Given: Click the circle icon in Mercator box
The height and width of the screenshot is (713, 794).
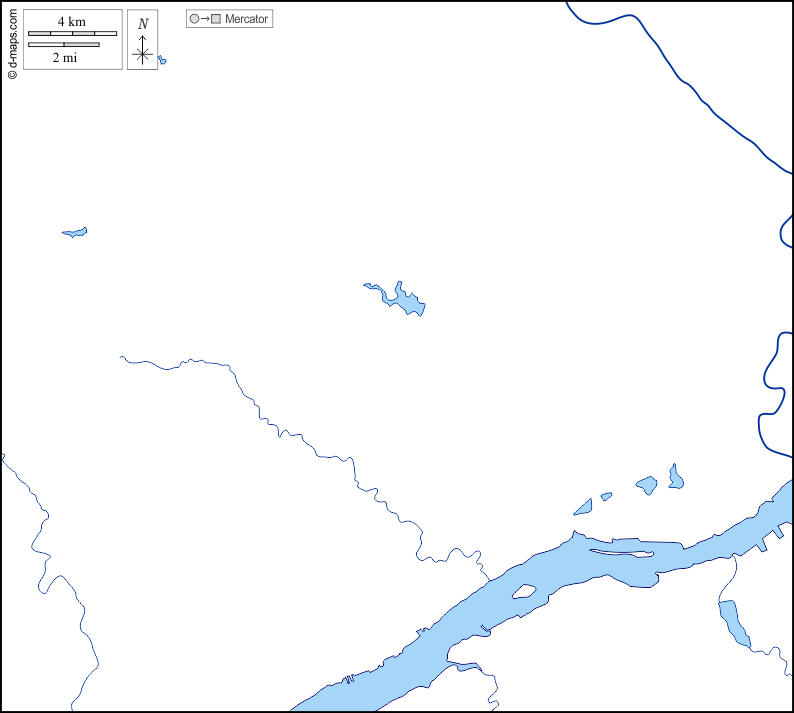Looking at the screenshot, I should coord(194,19).
